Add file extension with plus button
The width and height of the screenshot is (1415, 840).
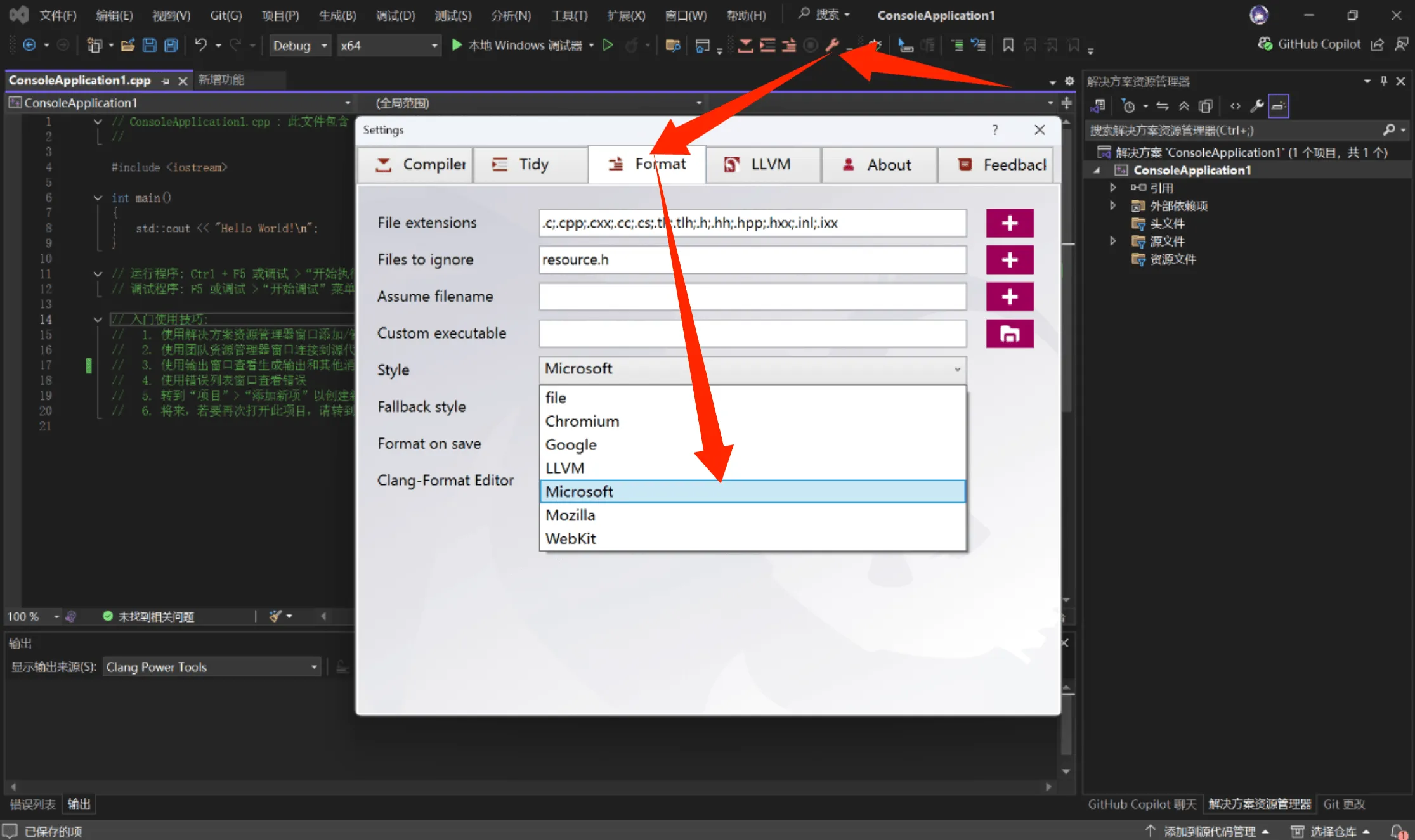click(1009, 223)
